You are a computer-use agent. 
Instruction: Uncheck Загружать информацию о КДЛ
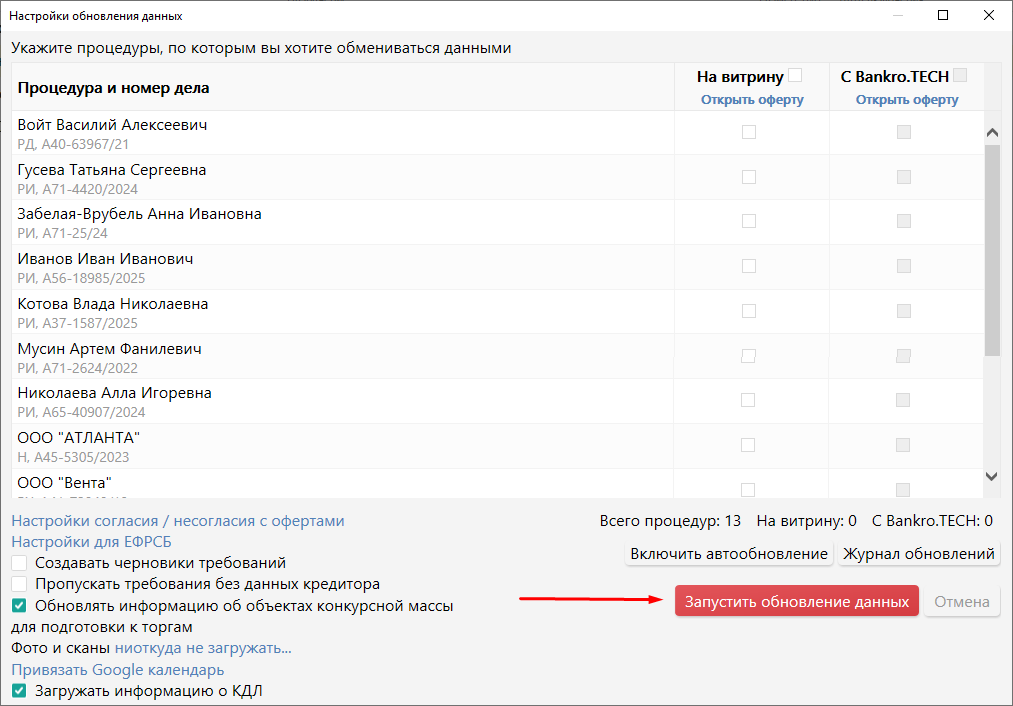click(19, 691)
